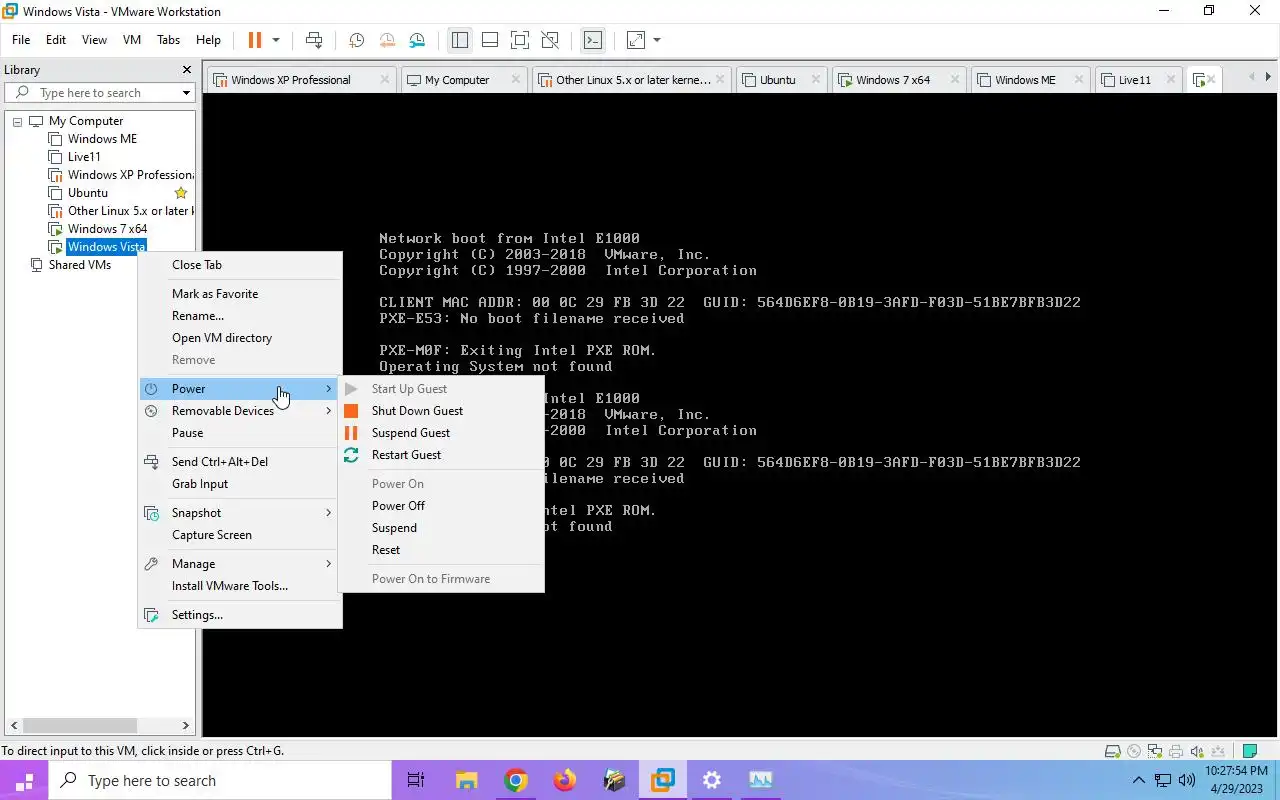Open the stretch options dropdown arrow
This screenshot has height=800, width=1280.
[x=657, y=40]
